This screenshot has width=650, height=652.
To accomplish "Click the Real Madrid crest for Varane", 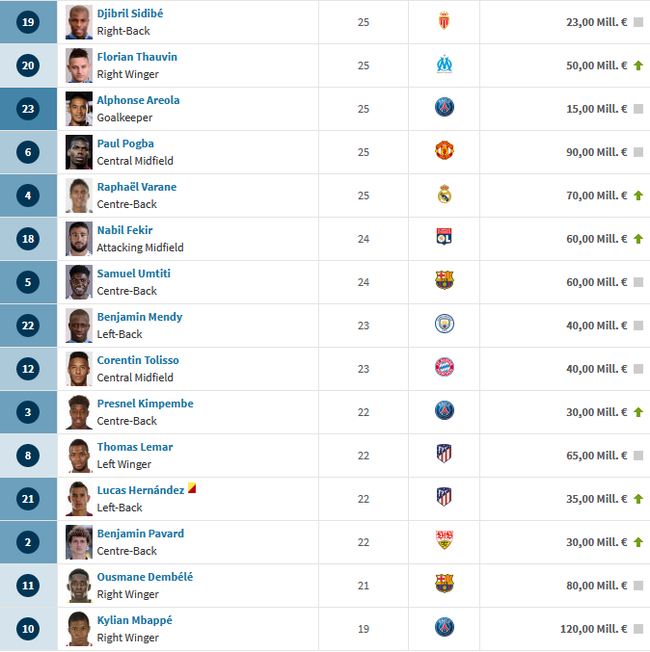I will (x=444, y=194).
